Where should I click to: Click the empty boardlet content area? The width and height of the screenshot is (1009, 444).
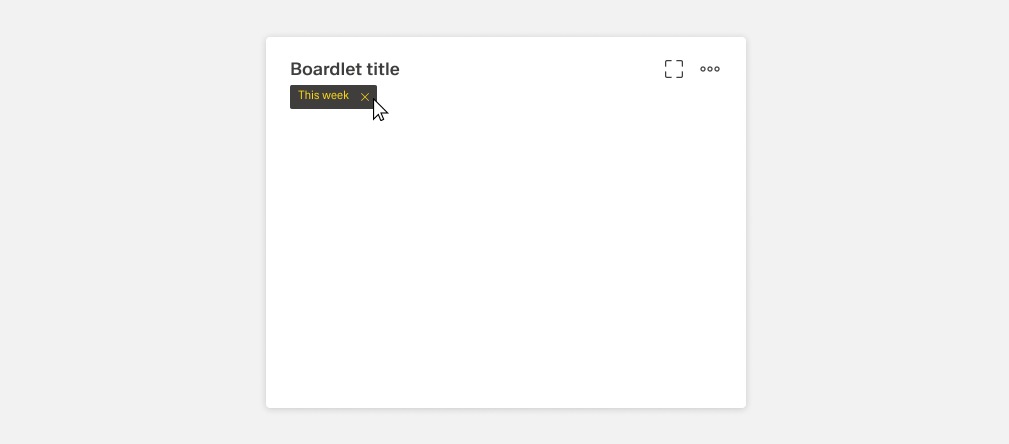505,260
